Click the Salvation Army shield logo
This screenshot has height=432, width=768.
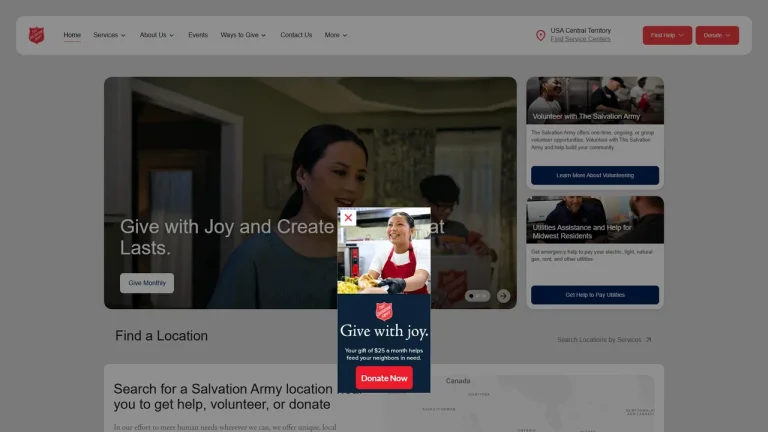click(37, 35)
